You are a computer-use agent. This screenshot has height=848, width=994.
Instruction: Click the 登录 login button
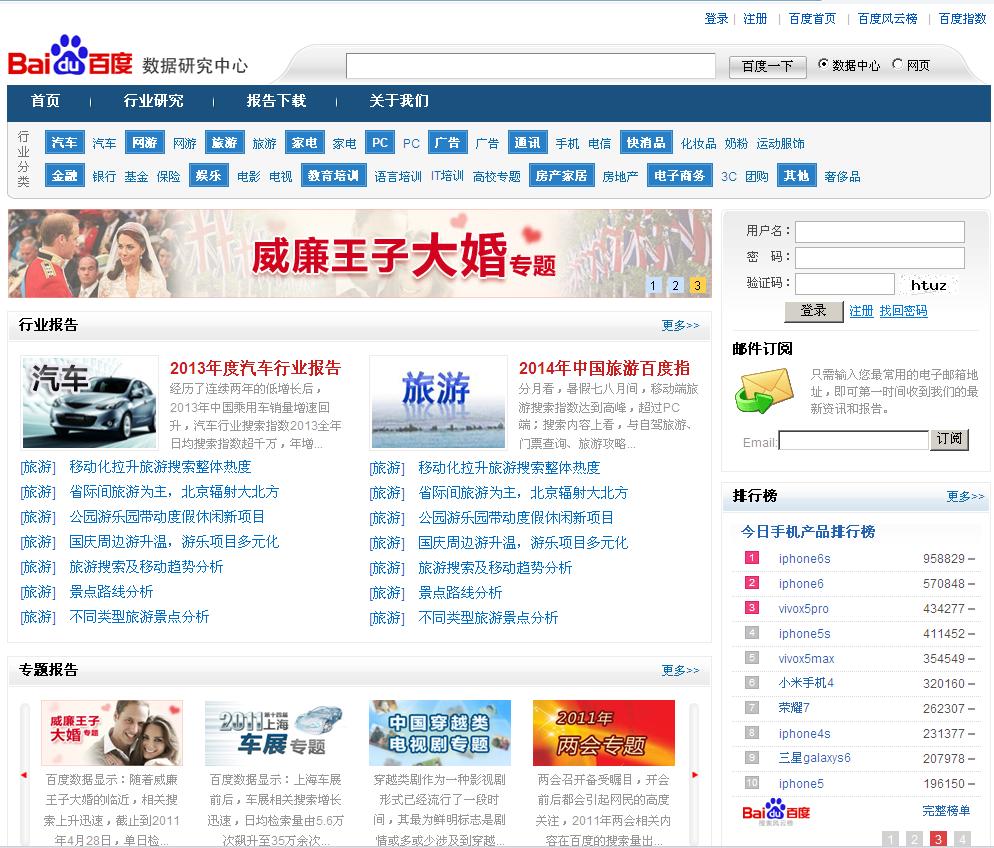pos(814,311)
